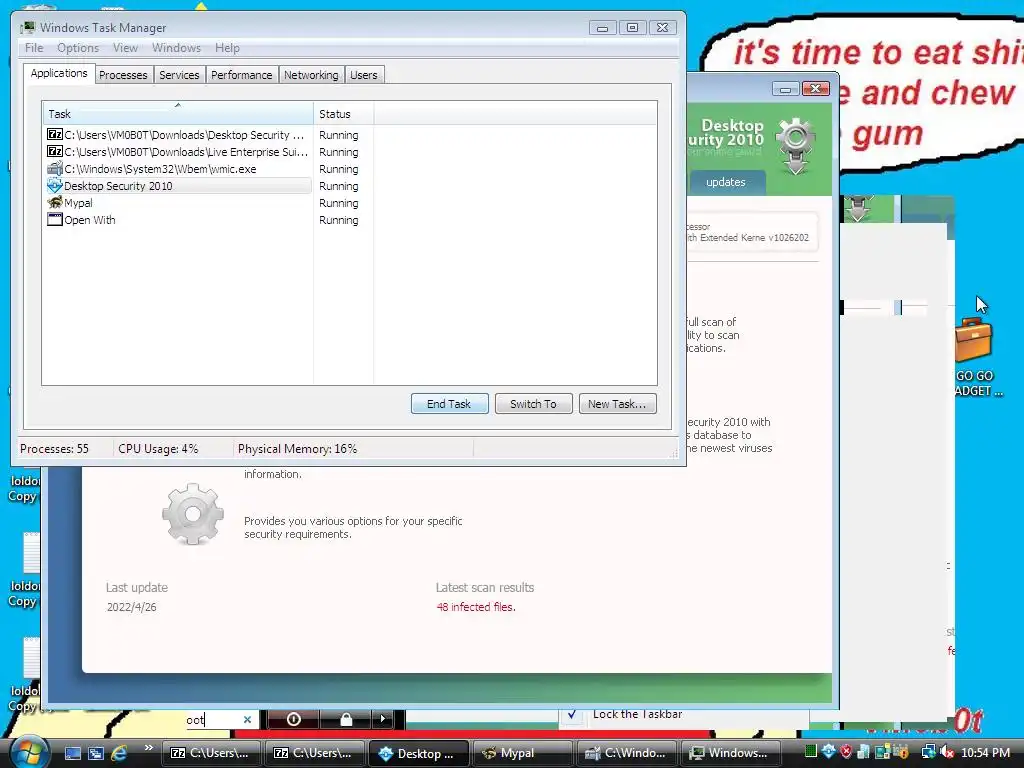Click the Switch between windows quick launch icon
This screenshot has width=1024, height=768.
point(96,753)
